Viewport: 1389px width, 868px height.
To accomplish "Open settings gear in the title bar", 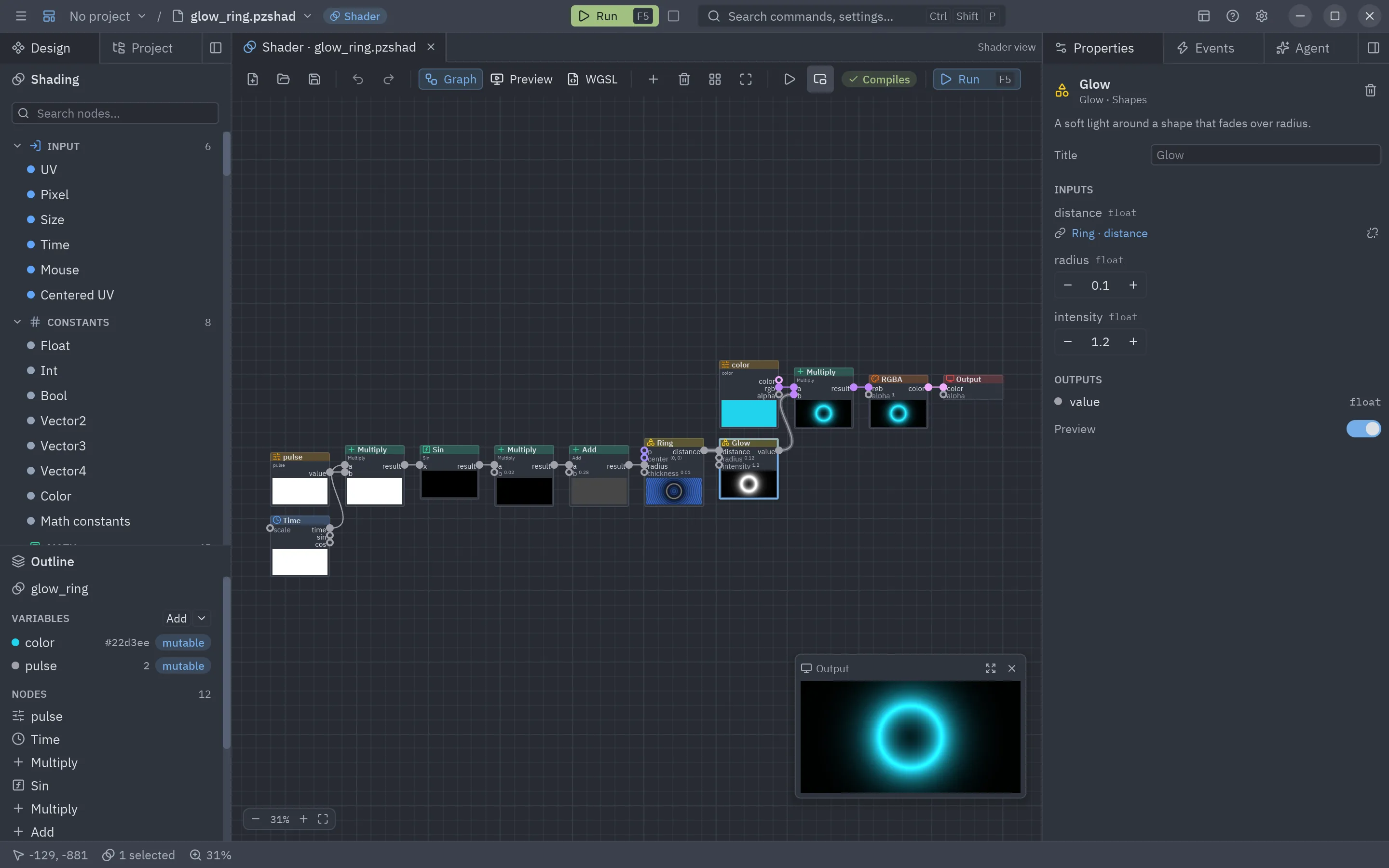I will tap(1262, 16).
